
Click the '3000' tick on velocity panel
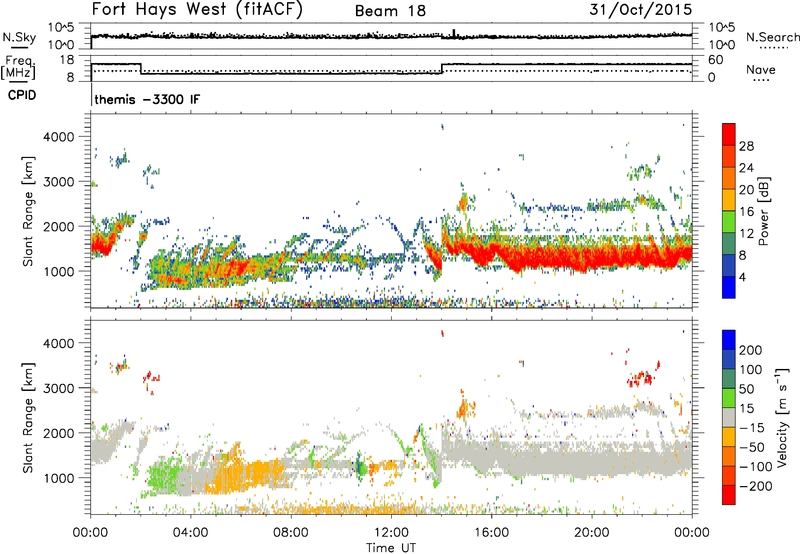(x=58, y=388)
